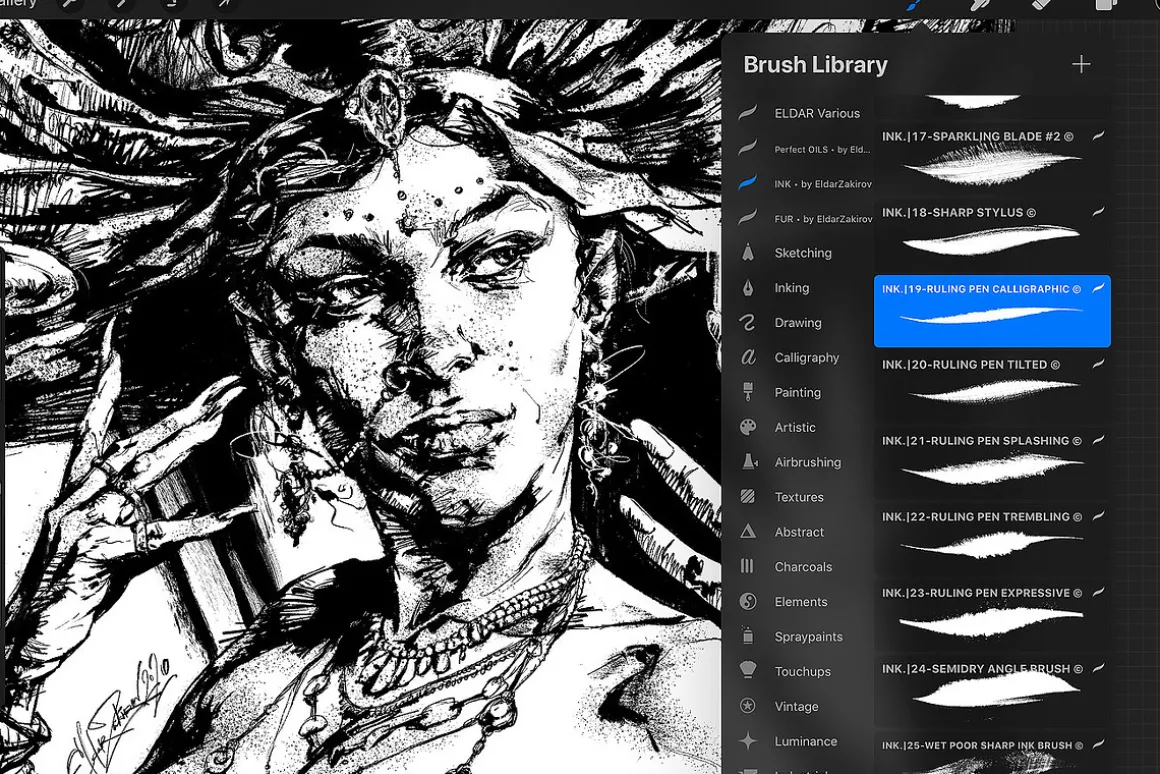Choose the INK.|21-Ruling Pen Splashing brush
1160x774 pixels.
992,463
